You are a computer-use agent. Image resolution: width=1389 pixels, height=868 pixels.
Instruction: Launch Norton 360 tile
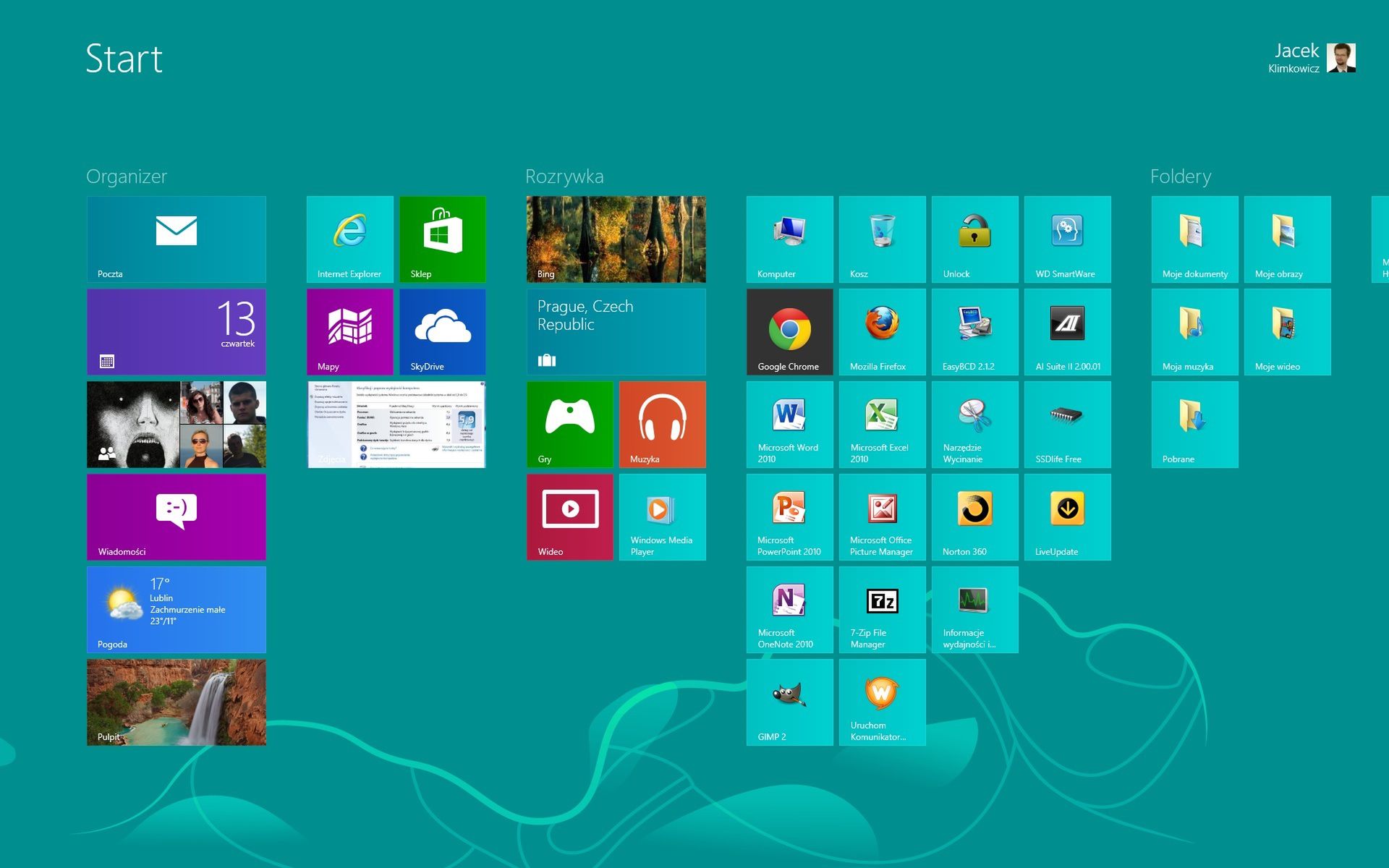coord(975,517)
